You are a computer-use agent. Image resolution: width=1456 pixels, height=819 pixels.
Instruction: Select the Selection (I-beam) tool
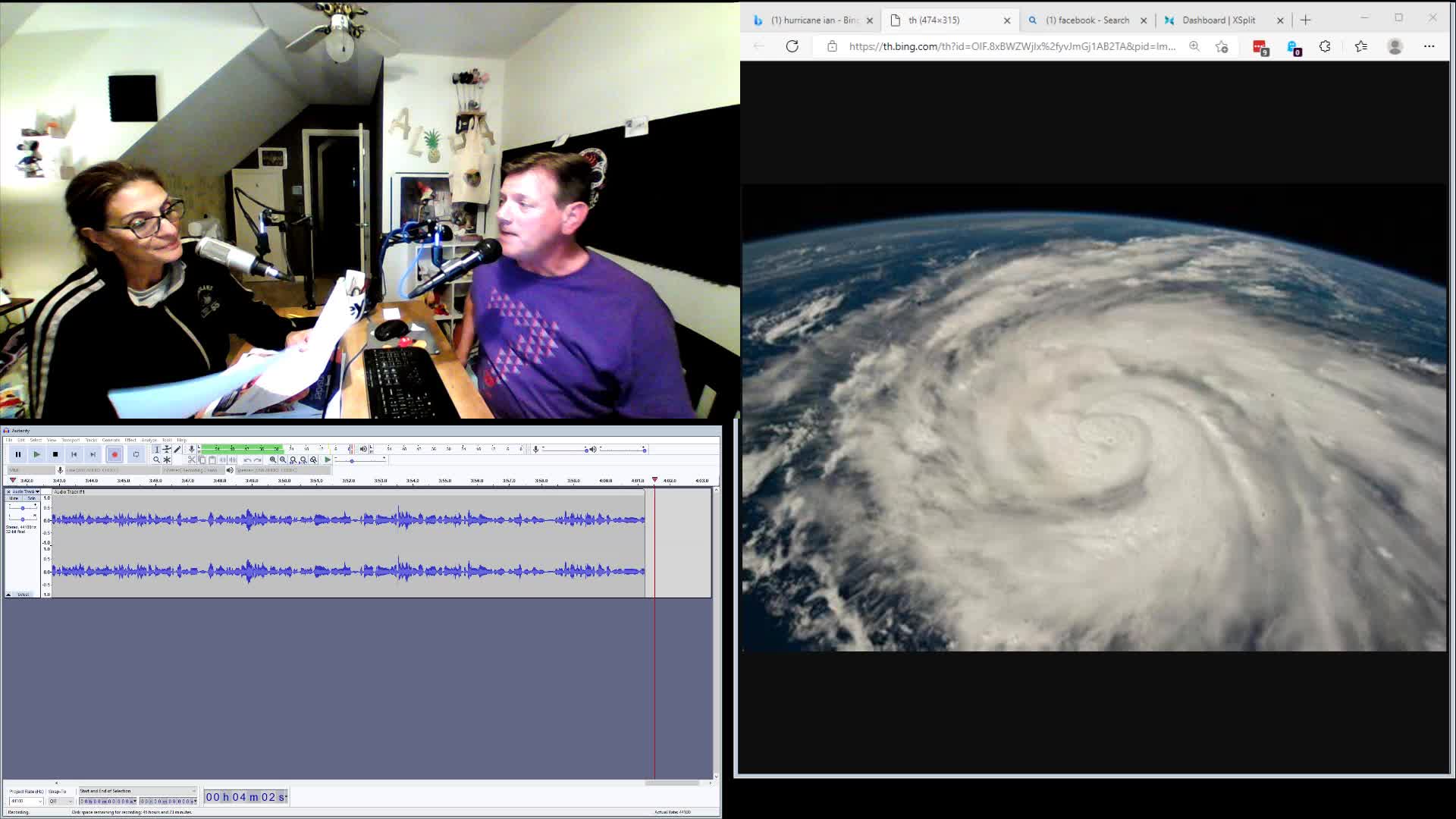[156, 449]
